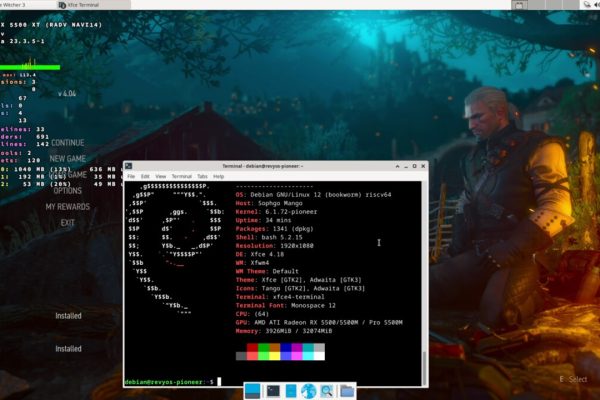Viewport: 600px width, 400px height.
Task: Click the Icons: Tango [GTK2] line
Action: (x=300, y=288)
